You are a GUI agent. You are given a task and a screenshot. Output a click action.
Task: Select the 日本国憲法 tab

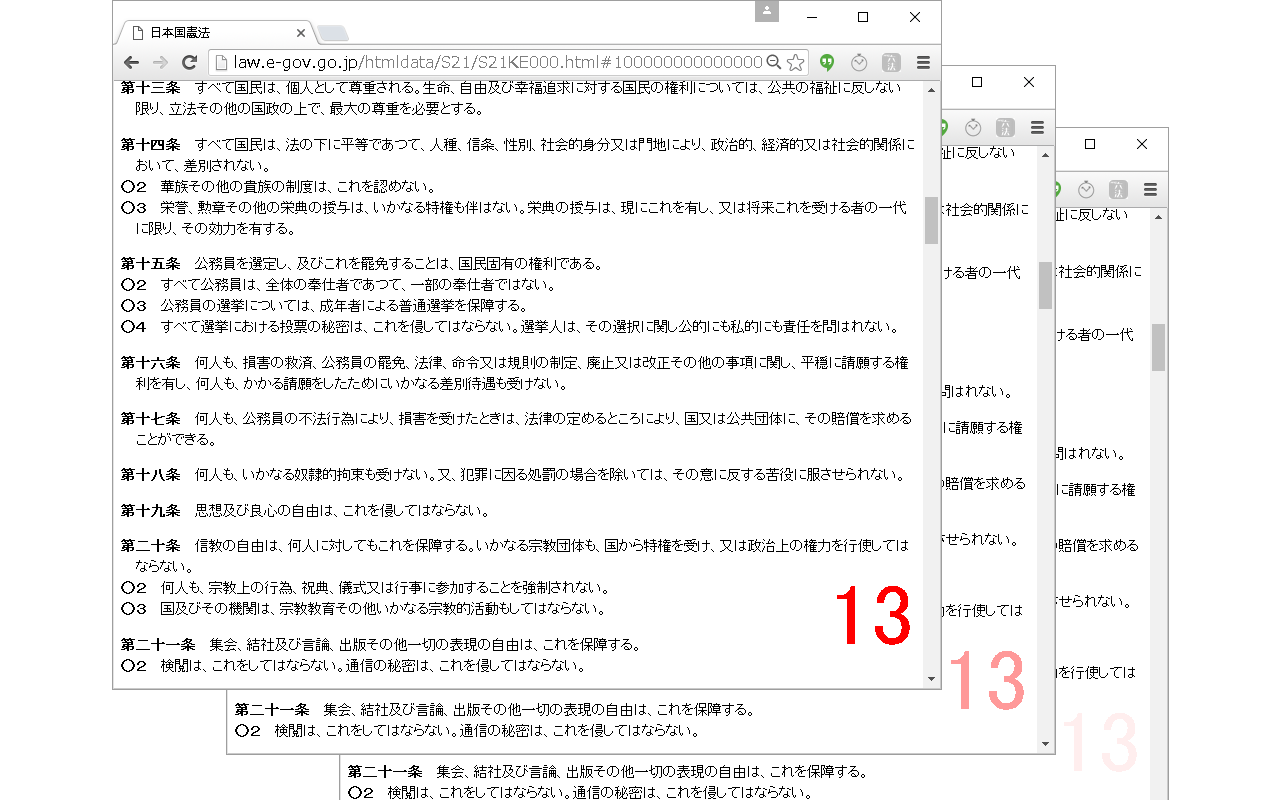pyautogui.click(x=215, y=33)
